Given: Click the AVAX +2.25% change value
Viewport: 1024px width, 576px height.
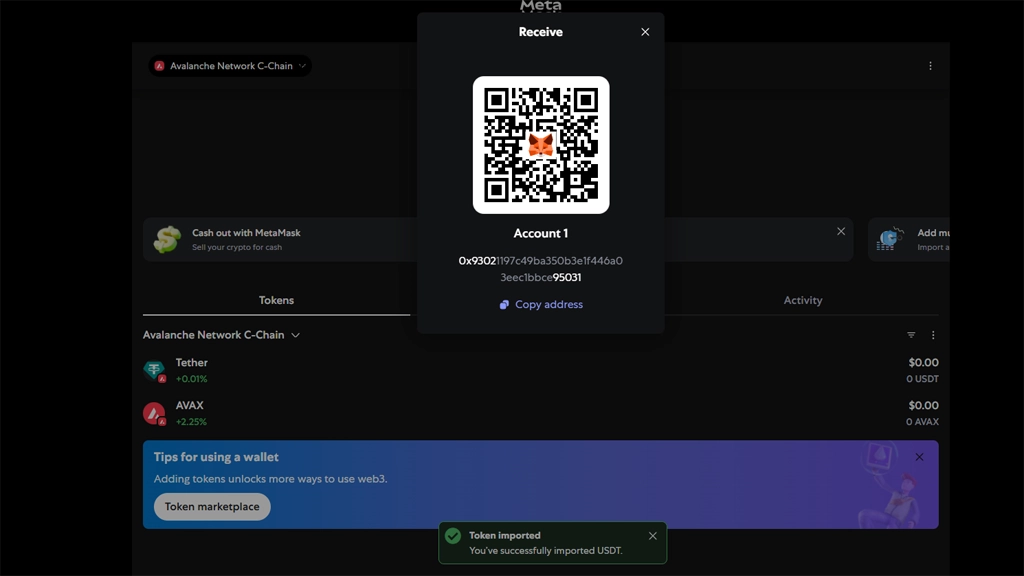Looking at the screenshot, I should click(x=191, y=422).
